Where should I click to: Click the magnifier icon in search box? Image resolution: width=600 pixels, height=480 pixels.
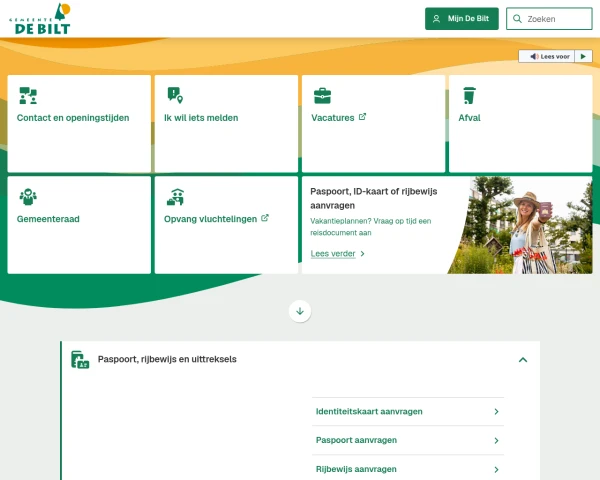point(517,19)
